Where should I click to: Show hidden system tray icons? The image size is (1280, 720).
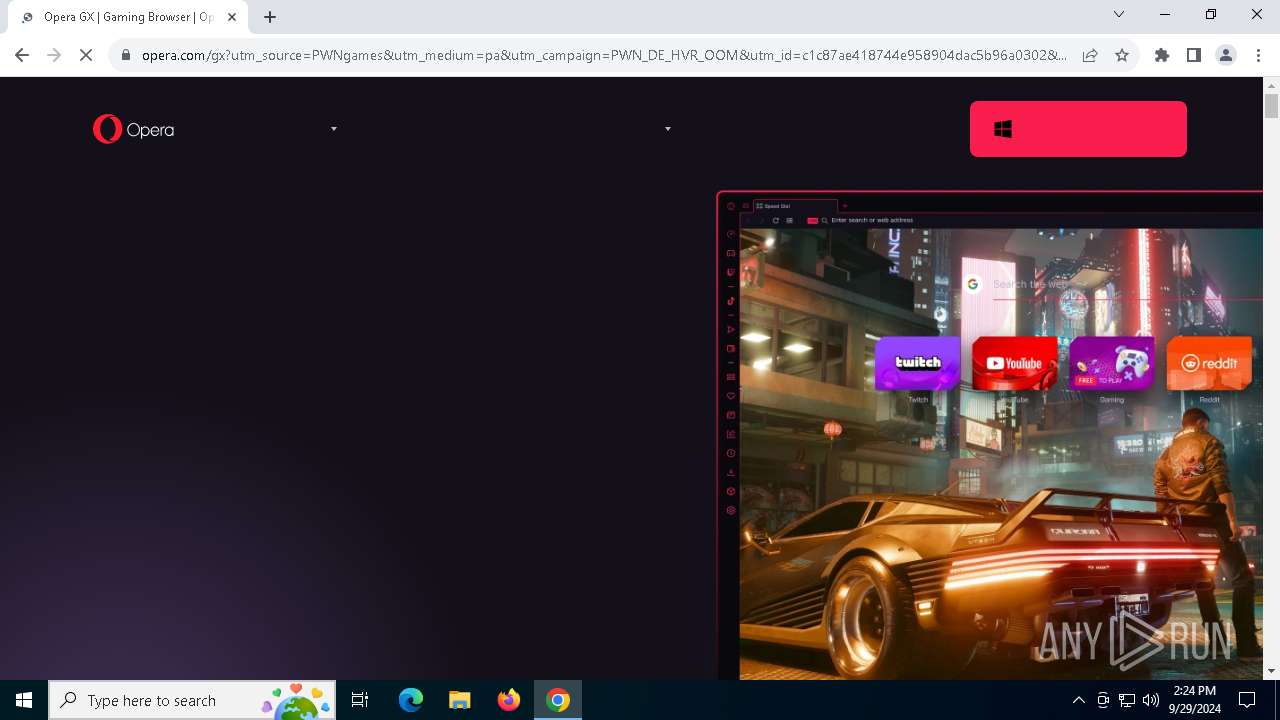tap(1079, 700)
